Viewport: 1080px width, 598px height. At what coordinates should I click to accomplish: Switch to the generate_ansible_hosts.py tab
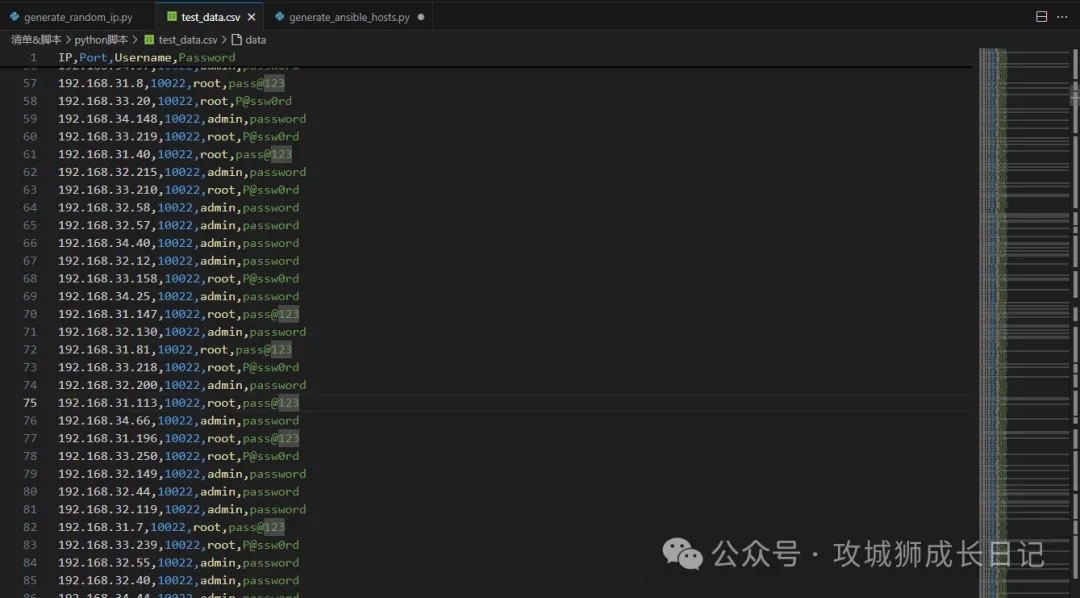(349, 17)
